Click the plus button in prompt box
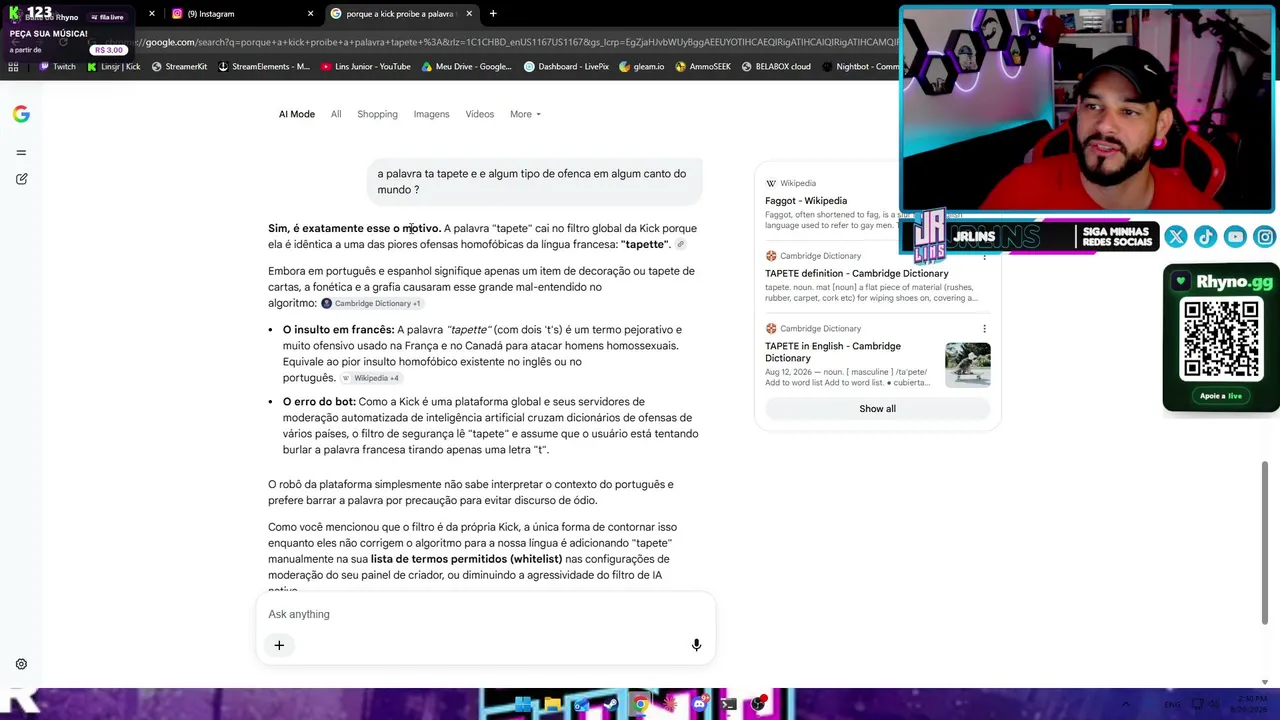1280x720 pixels. click(x=279, y=645)
